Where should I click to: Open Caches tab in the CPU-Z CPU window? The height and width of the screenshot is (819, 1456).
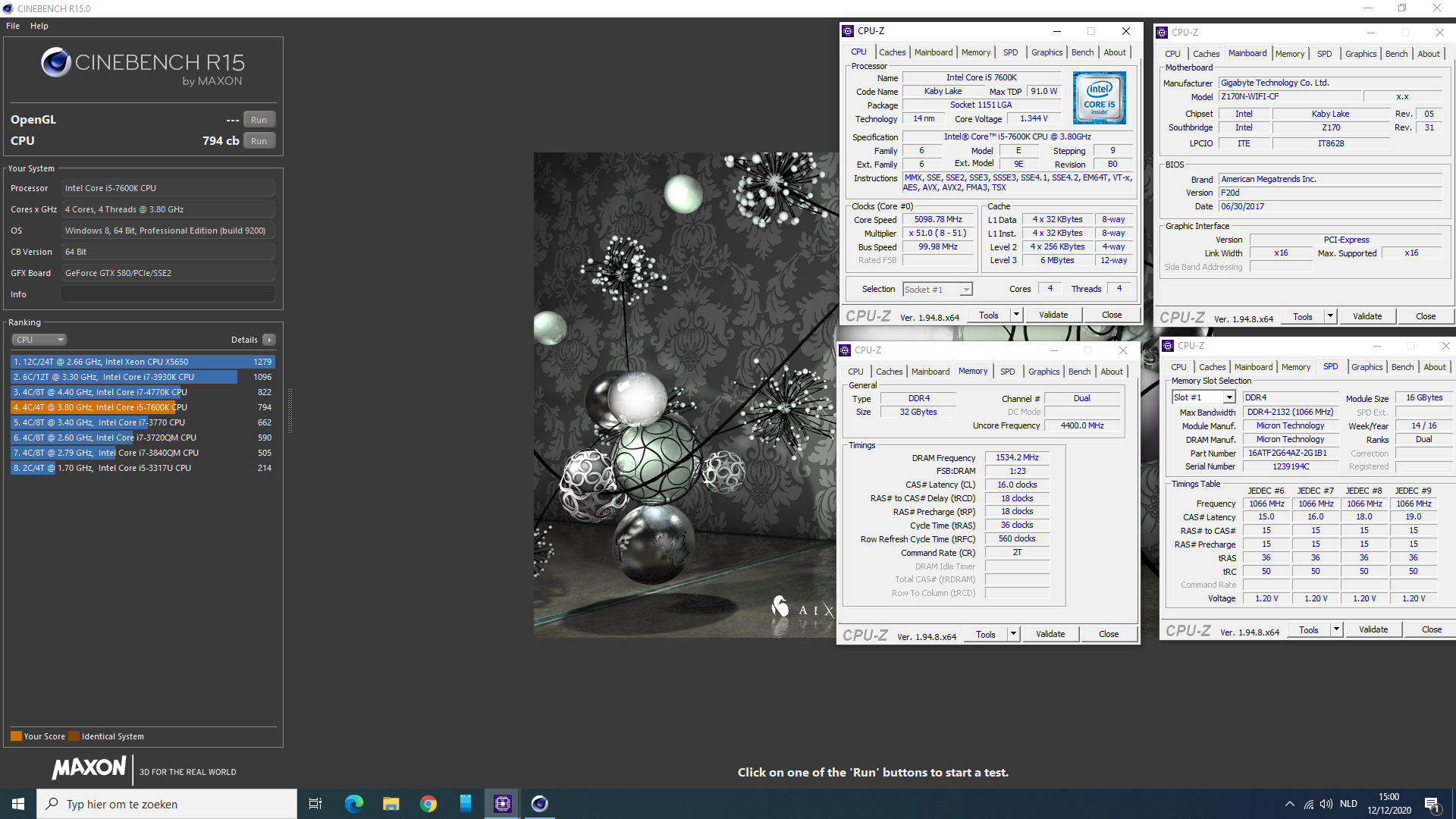click(892, 52)
